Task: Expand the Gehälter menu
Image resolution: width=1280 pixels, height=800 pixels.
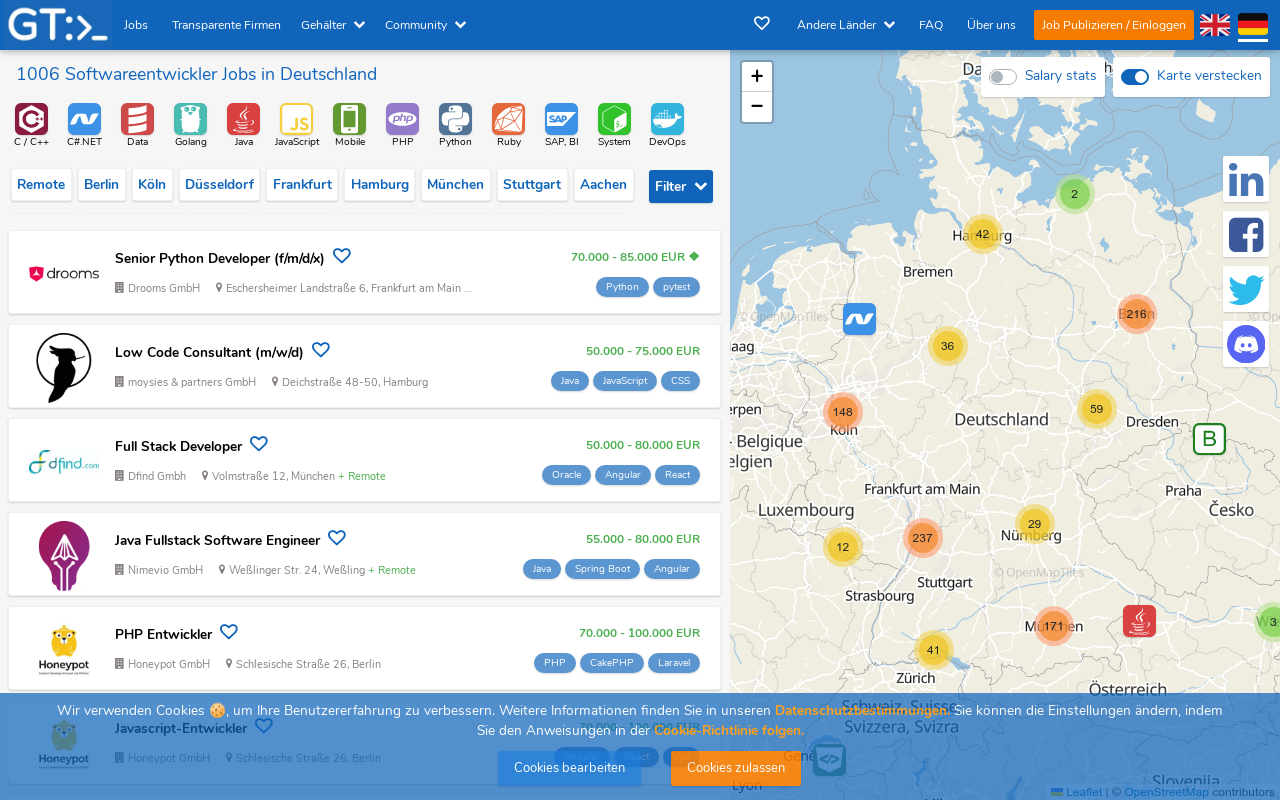Action: tap(332, 25)
